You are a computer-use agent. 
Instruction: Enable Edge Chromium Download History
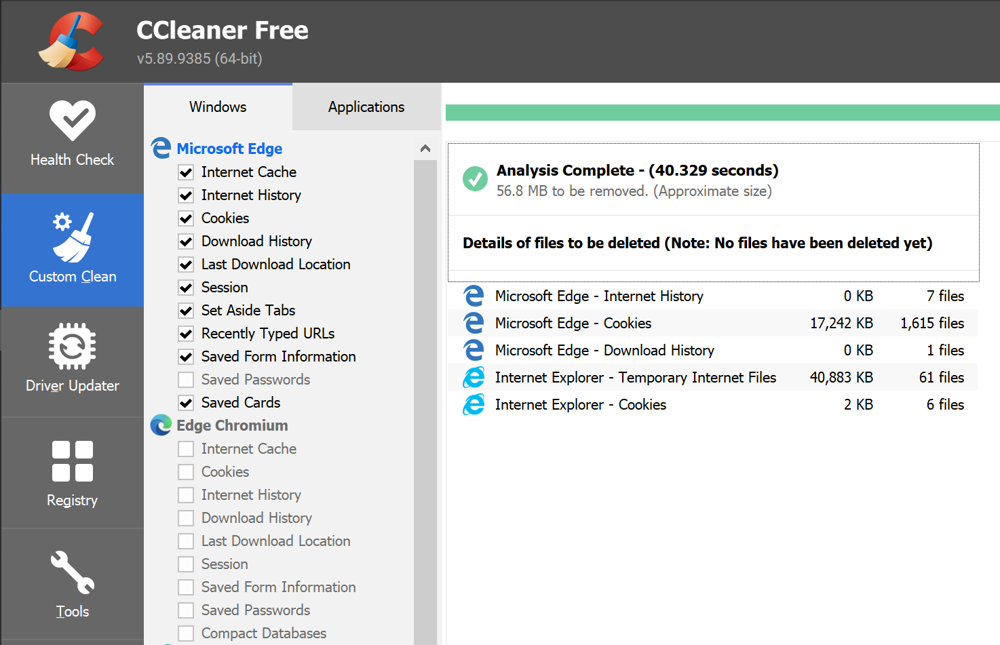pyautogui.click(x=186, y=518)
